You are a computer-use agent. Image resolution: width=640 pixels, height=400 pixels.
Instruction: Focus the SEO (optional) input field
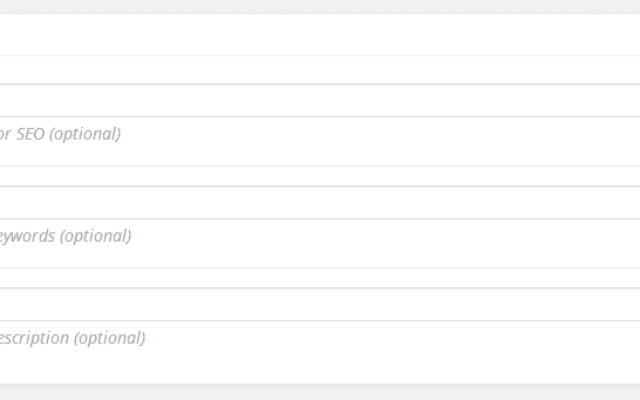point(320,141)
